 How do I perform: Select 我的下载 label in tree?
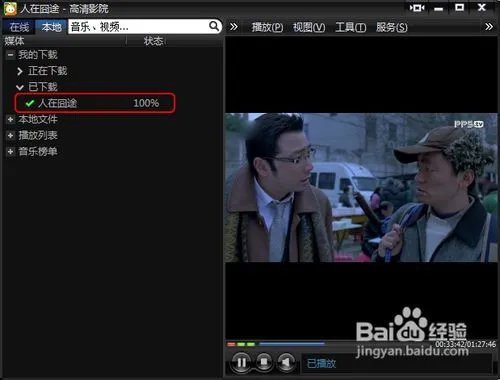(x=38, y=54)
